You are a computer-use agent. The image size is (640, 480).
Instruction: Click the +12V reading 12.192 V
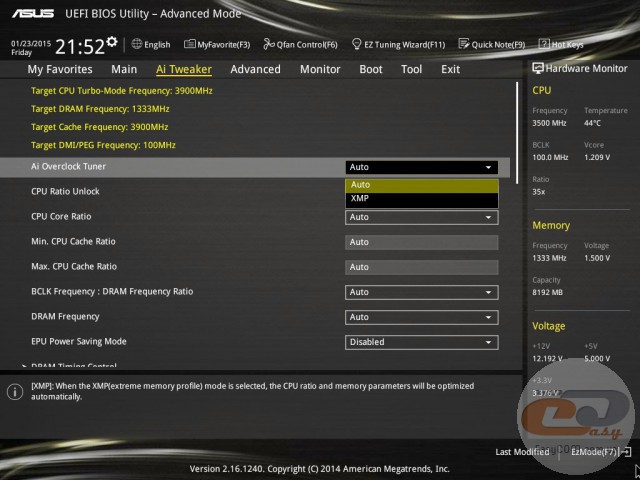tap(547, 358)
